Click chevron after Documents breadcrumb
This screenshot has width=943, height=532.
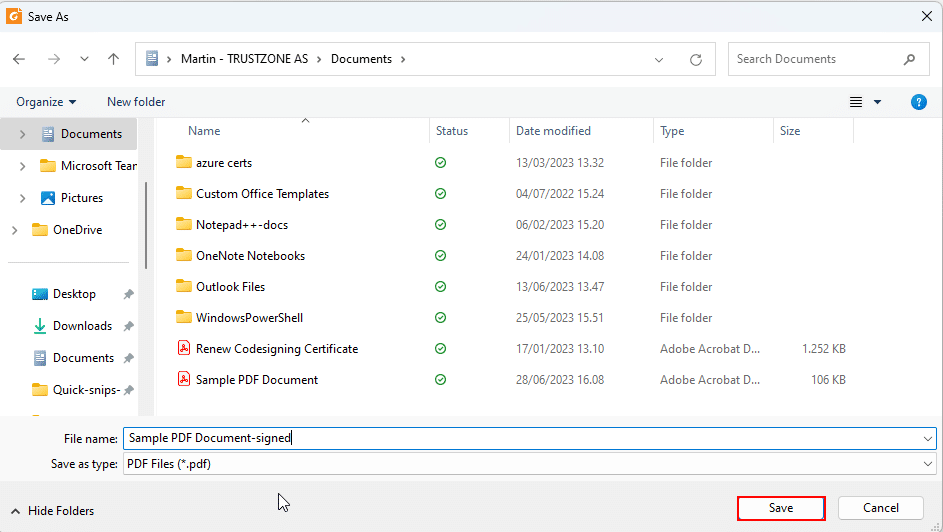(x=403, y=59)
